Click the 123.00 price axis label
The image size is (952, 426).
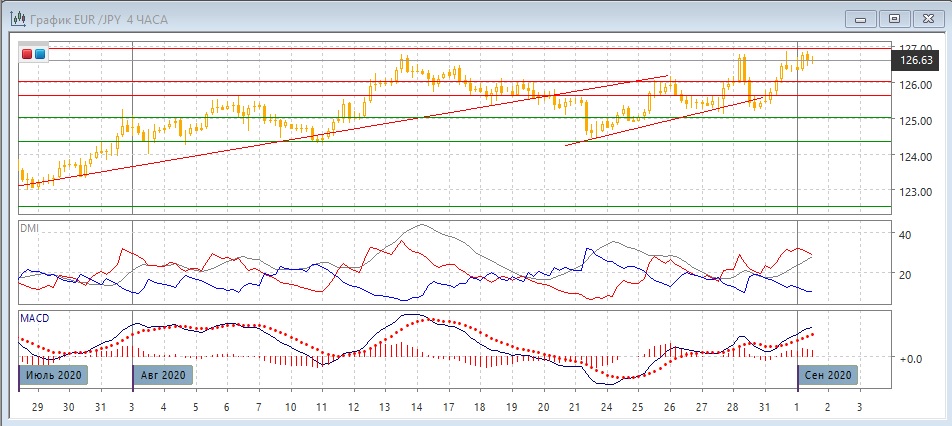point(916,193)
